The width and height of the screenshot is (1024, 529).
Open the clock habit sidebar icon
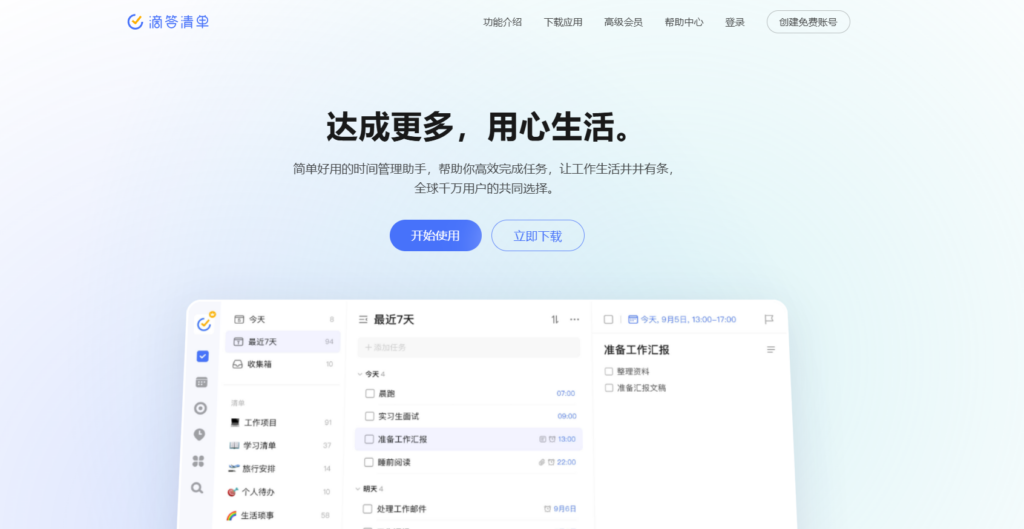click(x=199, y=434)
